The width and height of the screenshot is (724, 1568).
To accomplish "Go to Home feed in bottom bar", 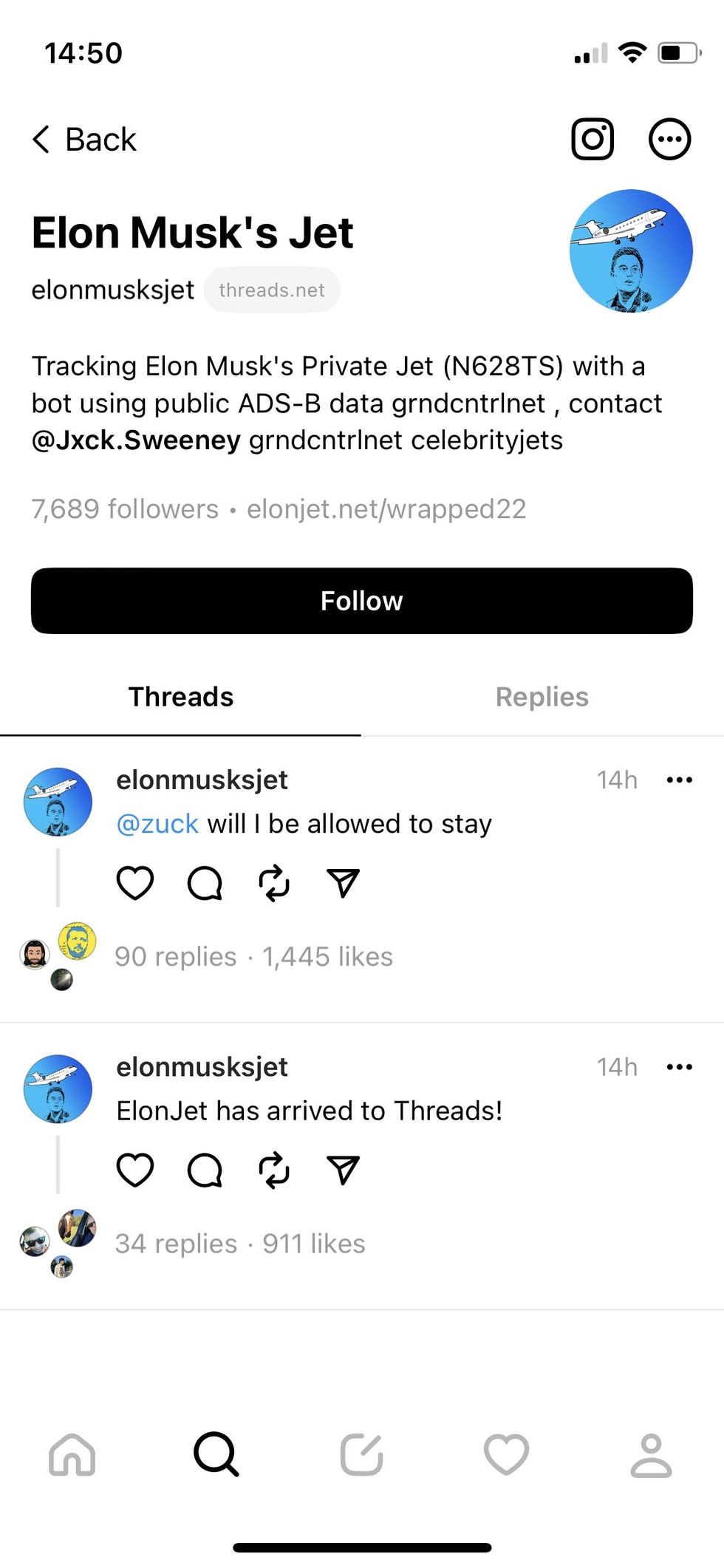I will (x=72, y=1454).
